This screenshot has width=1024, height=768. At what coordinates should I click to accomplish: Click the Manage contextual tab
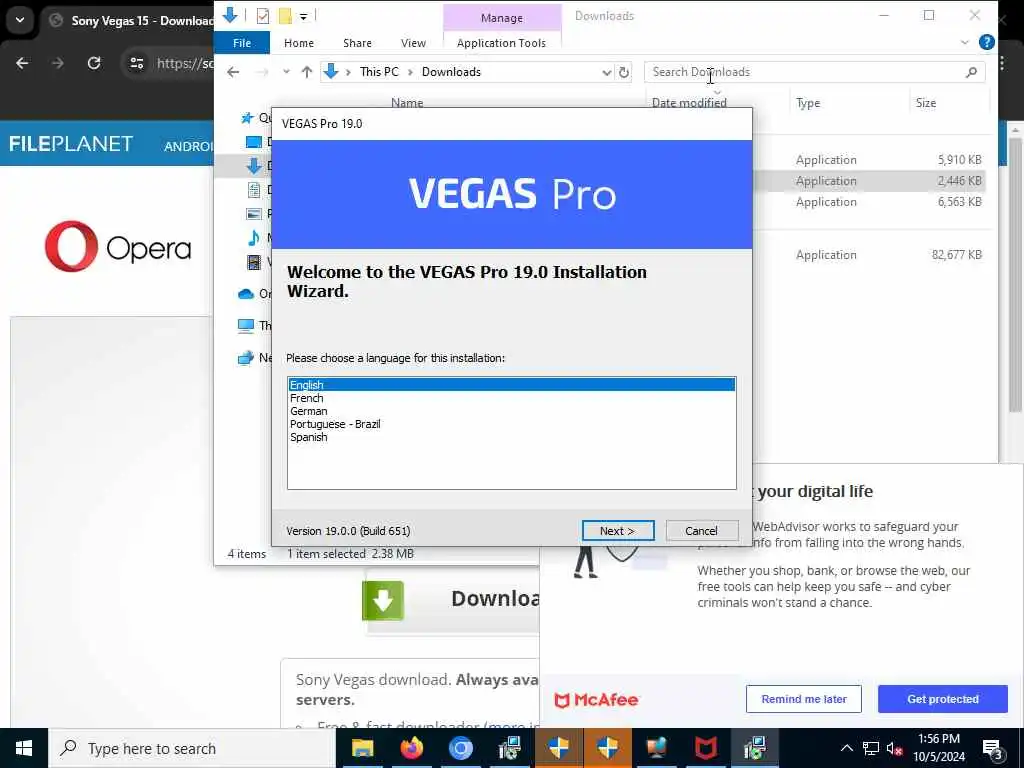[502, 18]
